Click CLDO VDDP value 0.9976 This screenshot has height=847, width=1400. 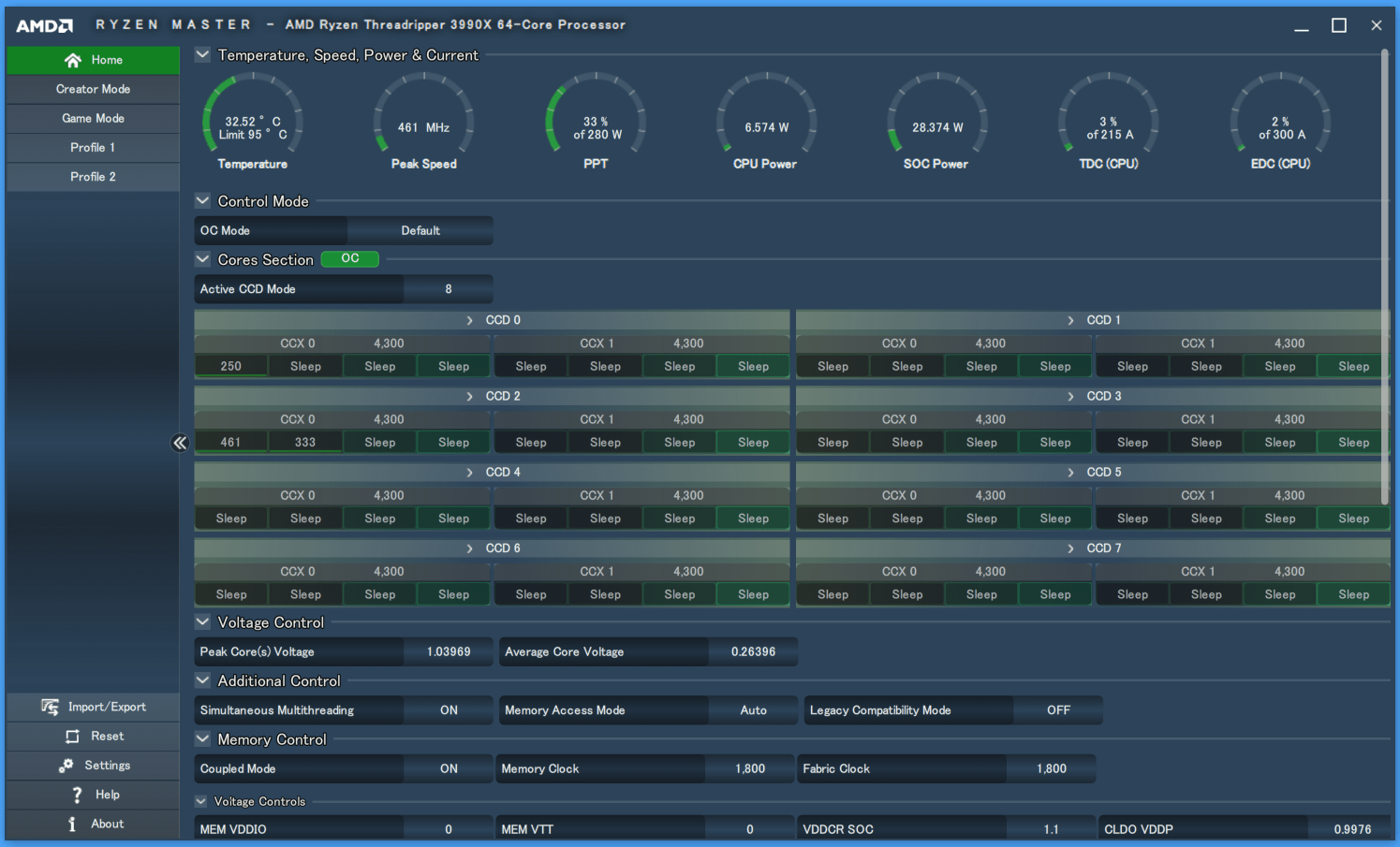1352,829
